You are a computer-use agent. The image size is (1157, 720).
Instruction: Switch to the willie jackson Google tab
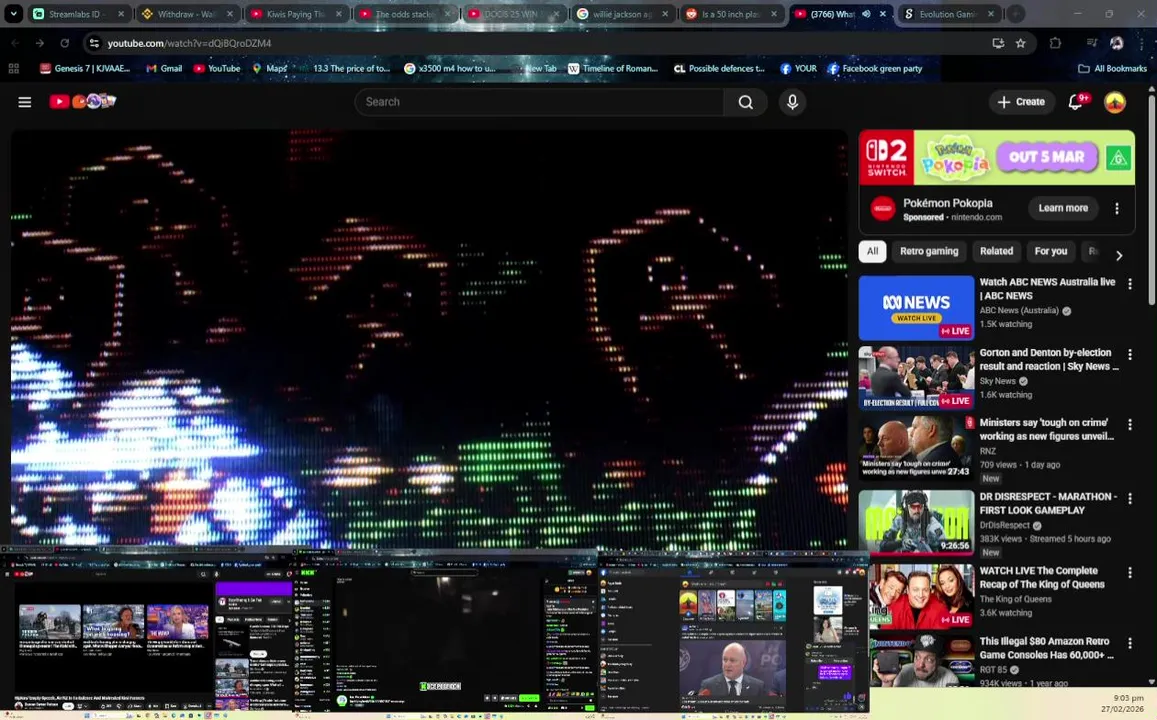tap(624, 14)
